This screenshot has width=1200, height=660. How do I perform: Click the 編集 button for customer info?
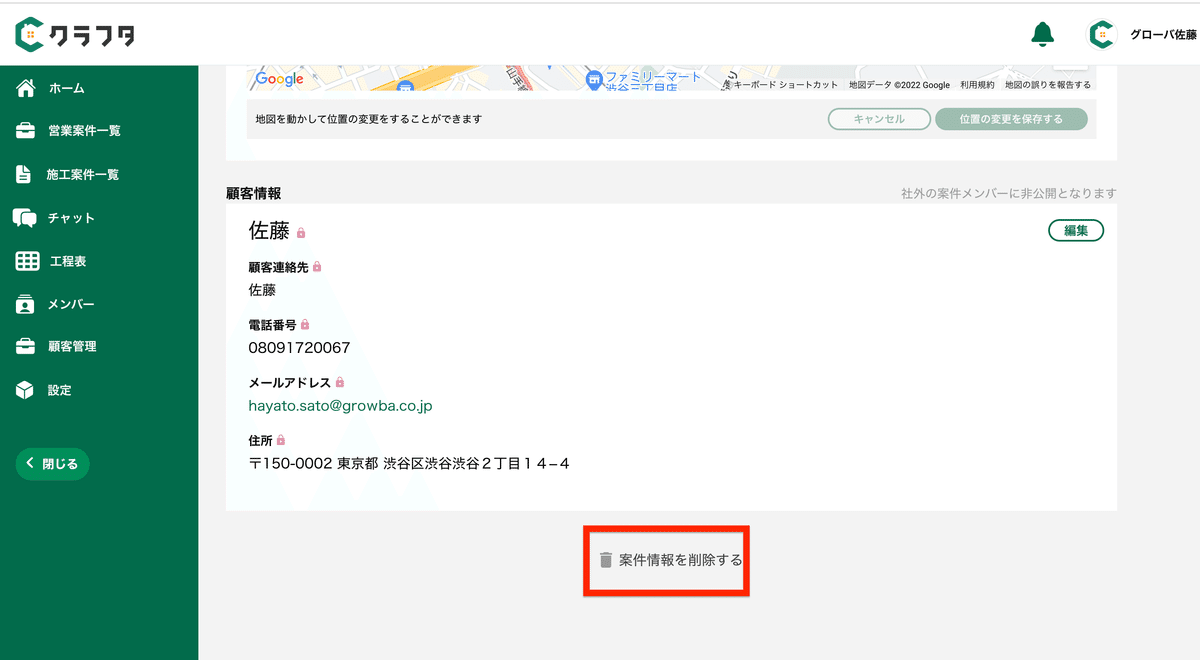[1076, 231]
